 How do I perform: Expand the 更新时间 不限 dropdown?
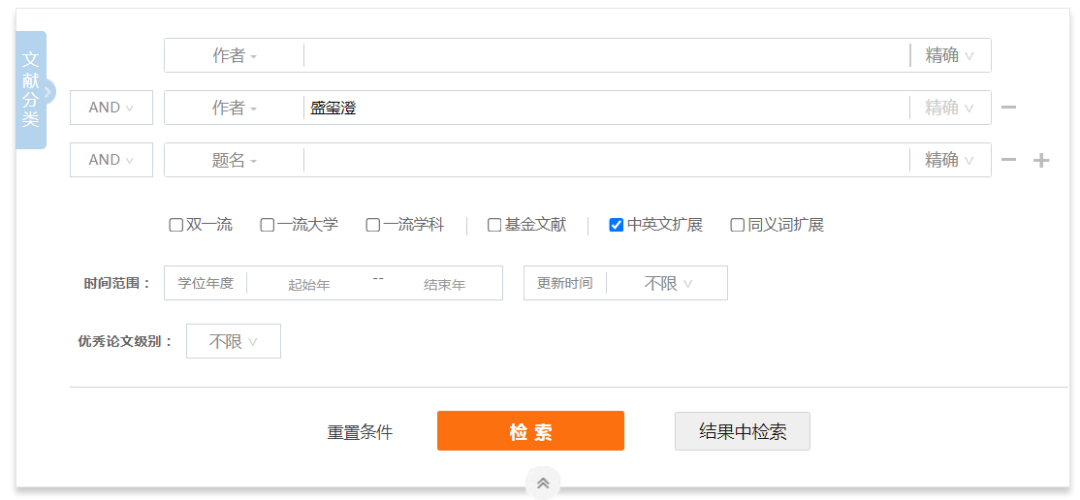pyautogui.click(x=668, y=284)
